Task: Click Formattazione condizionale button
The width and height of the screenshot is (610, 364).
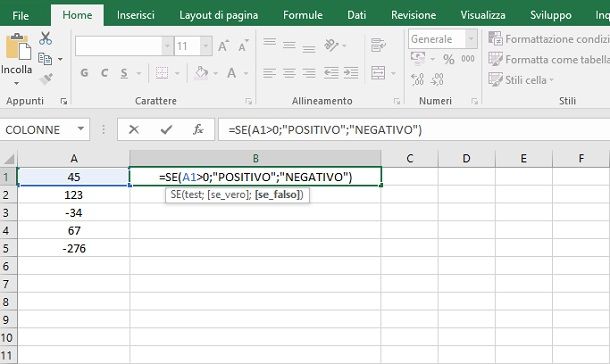Action: coord(549,39)
